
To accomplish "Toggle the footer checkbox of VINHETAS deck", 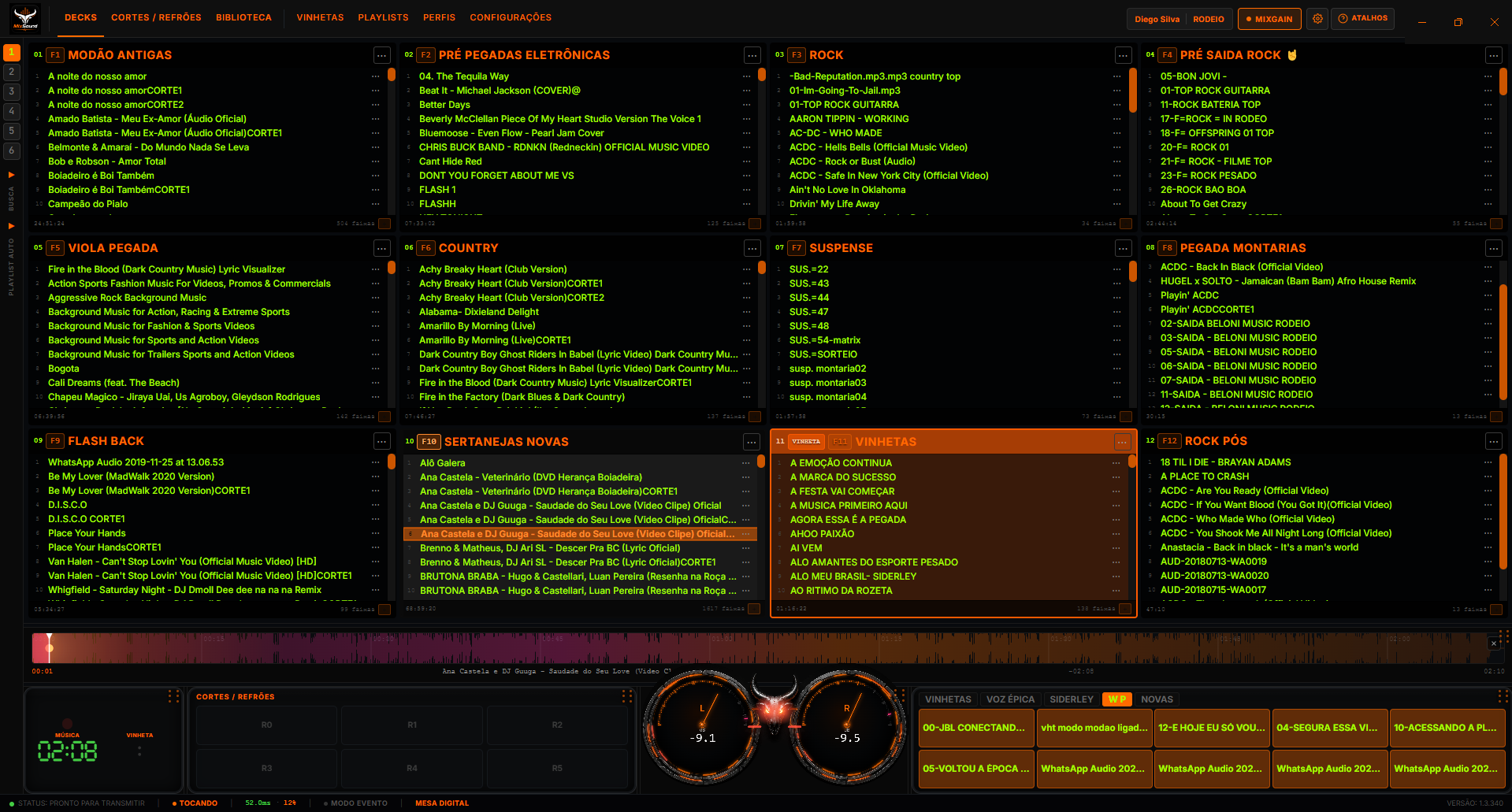I will coord(1125,609).
